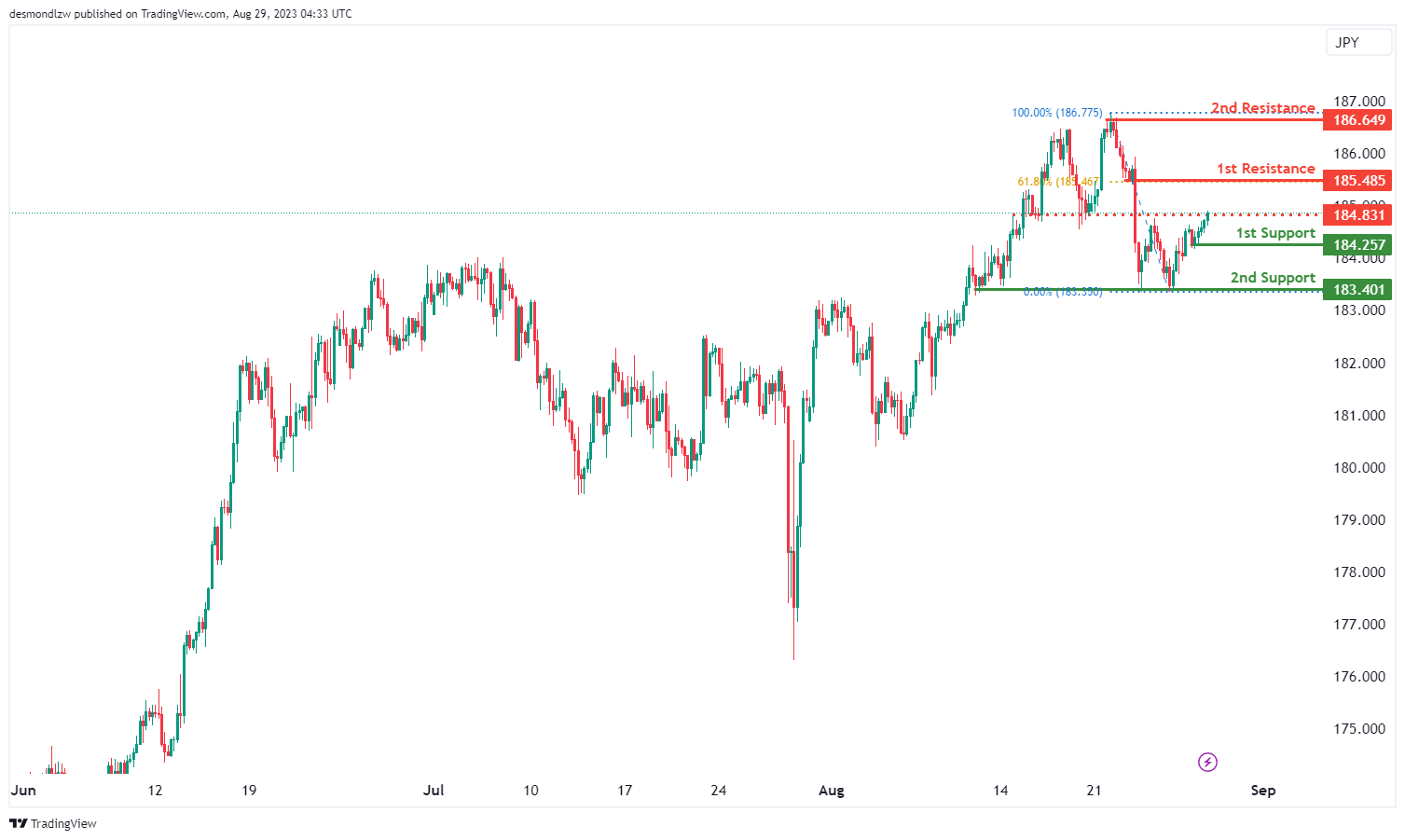Click the TradingView logo icon
Viewport: 1405px width, 840px height.
[18, 823]
